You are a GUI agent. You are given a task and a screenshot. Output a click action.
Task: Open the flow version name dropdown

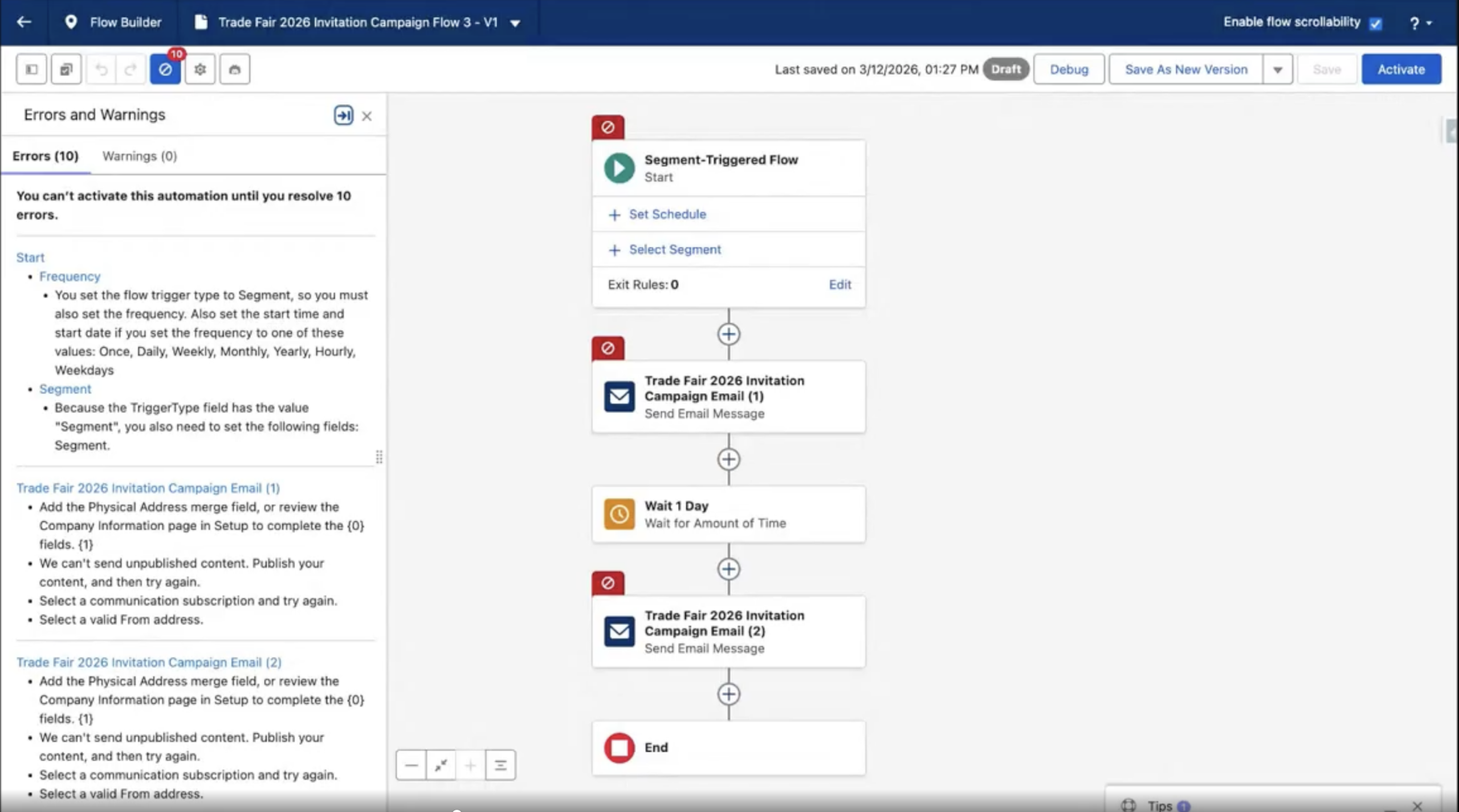(x=515, y=23)
